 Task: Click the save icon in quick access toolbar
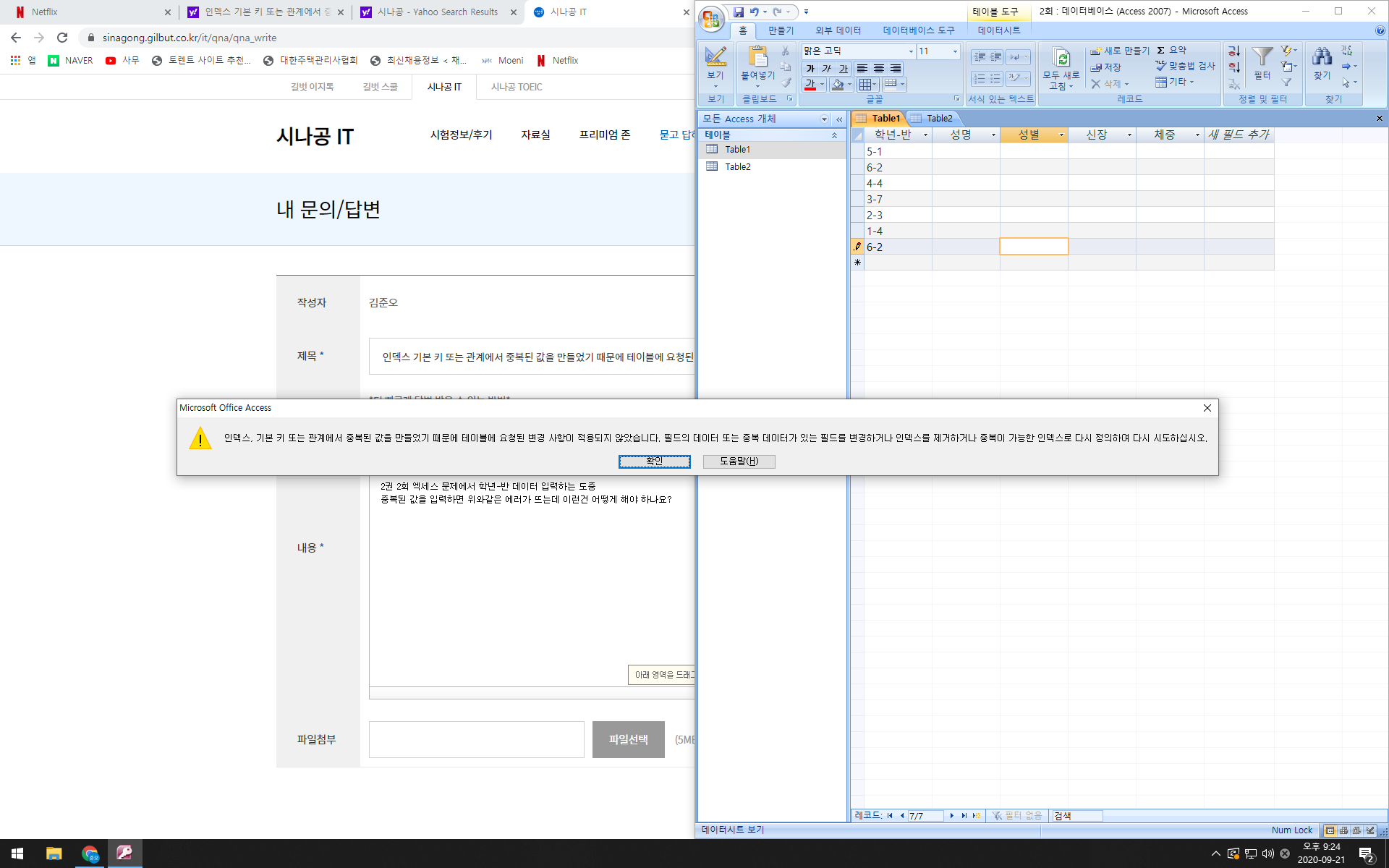tap(738, 12)
